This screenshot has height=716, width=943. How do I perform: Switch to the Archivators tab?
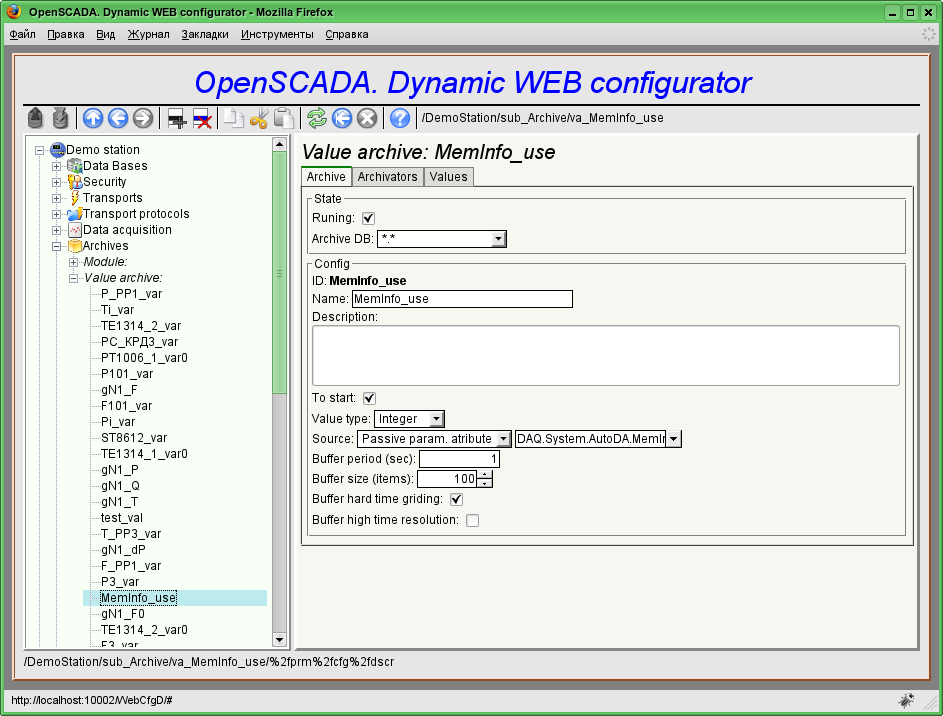(387, 177)
